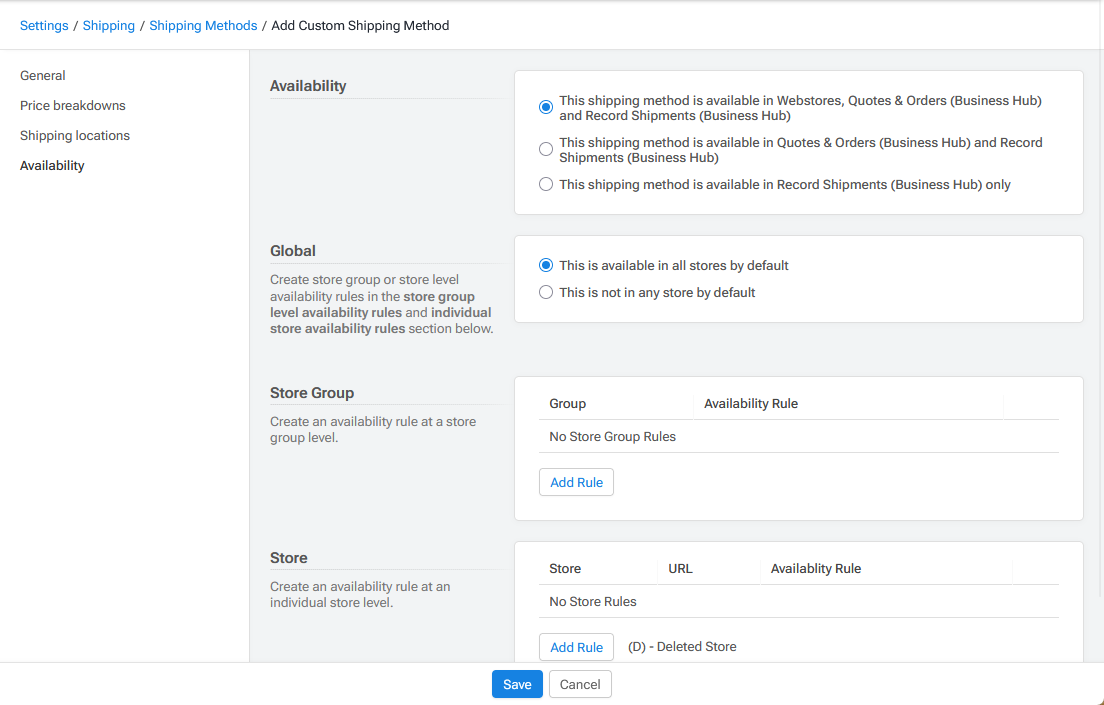Open the Shipping Methods breadcrumb link
The height and width of the screenshot is (705, 1104).
pyautogui.click(x=203, y=25)
